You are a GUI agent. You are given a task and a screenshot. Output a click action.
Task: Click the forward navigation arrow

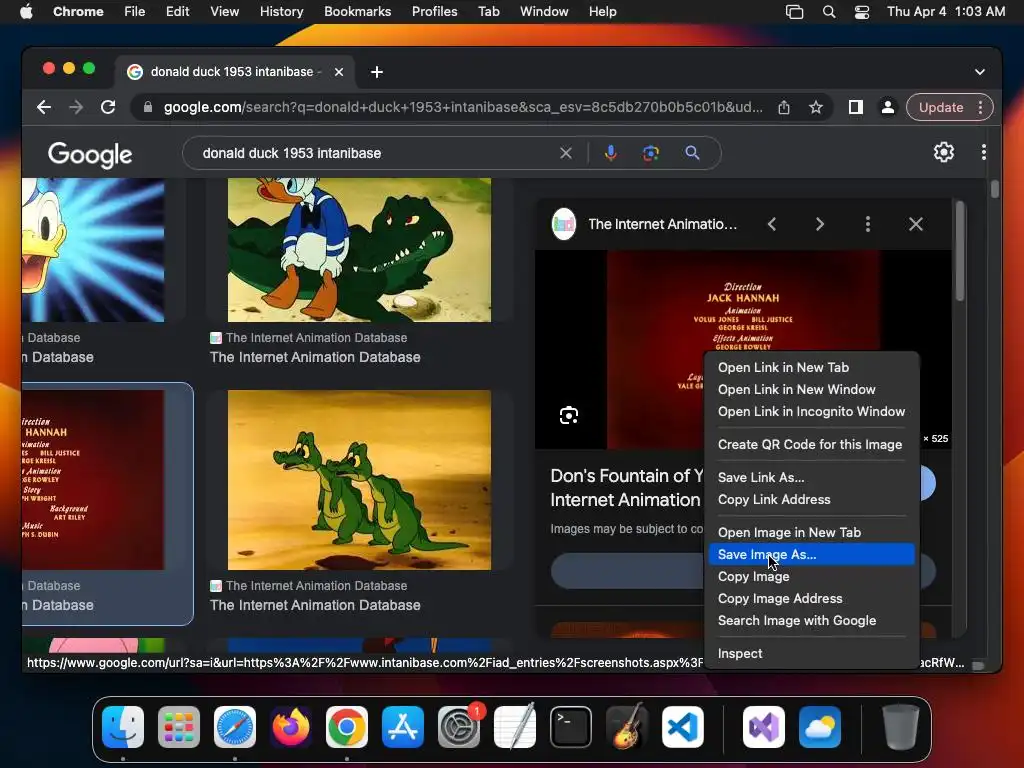point(76,107)
